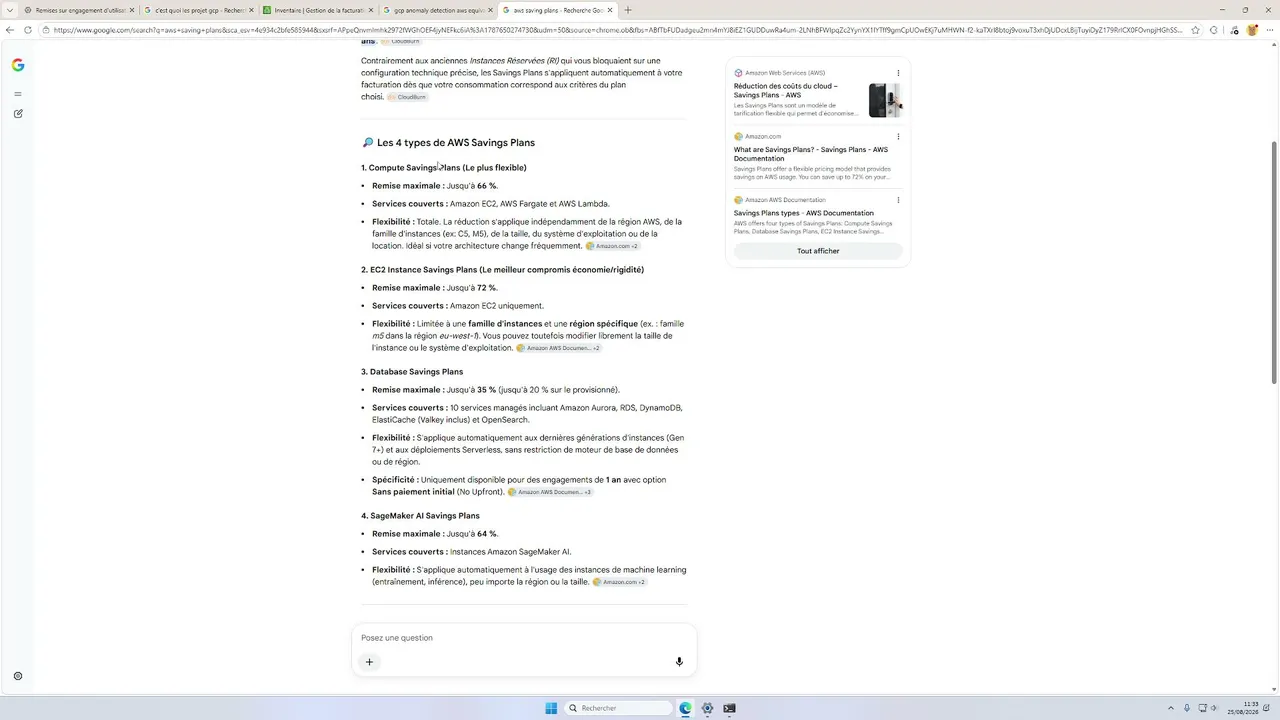Screen dimensions: 1280x720
Task: Open 'What are Savings Plans?' documentation link
Action: pos(811,154)
